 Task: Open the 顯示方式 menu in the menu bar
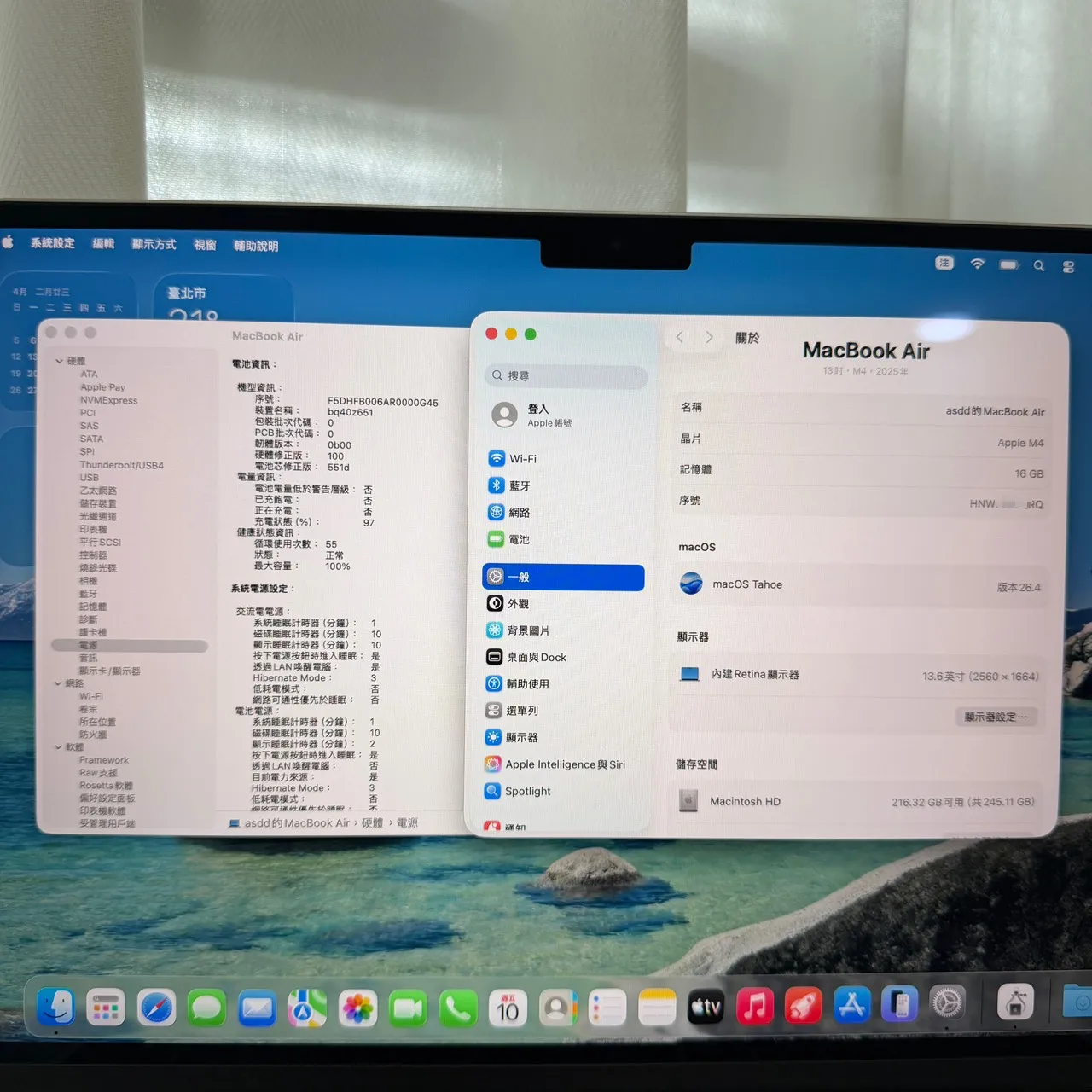154,245
